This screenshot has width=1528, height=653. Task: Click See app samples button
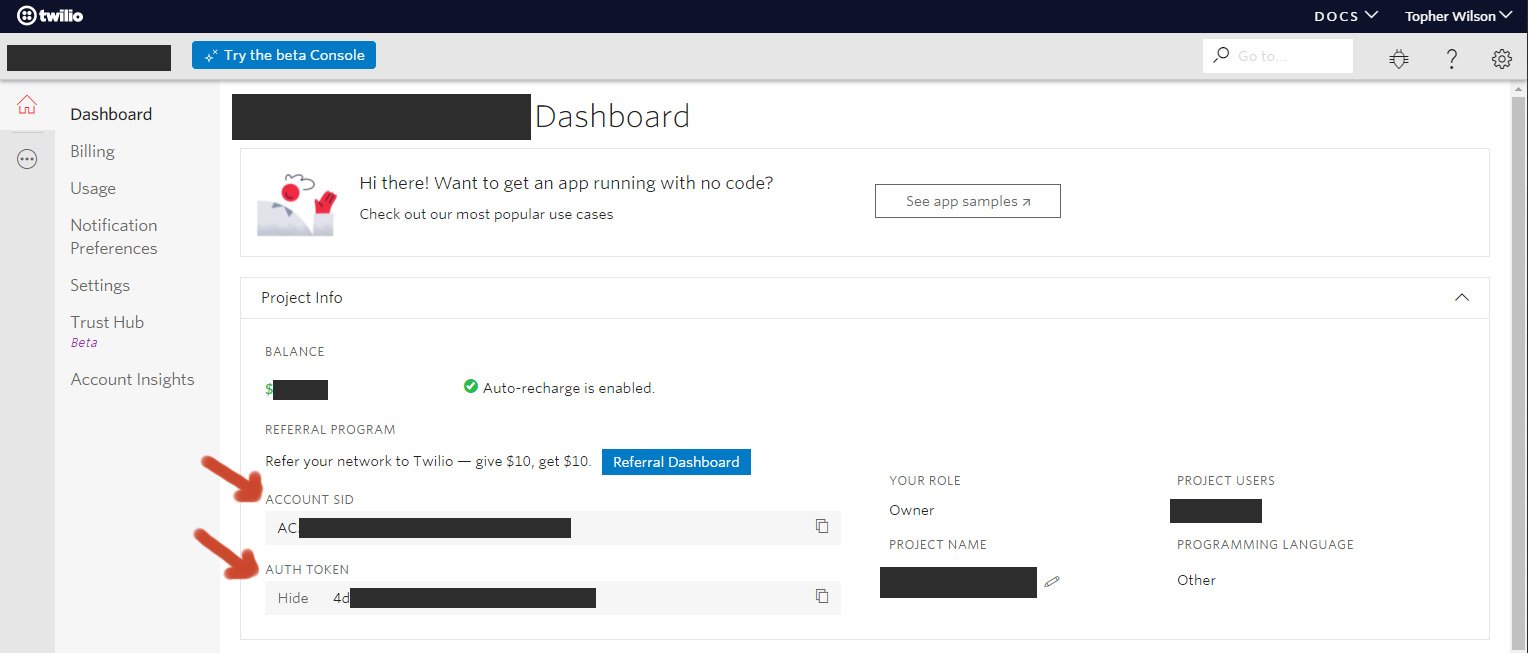(967, 201)
